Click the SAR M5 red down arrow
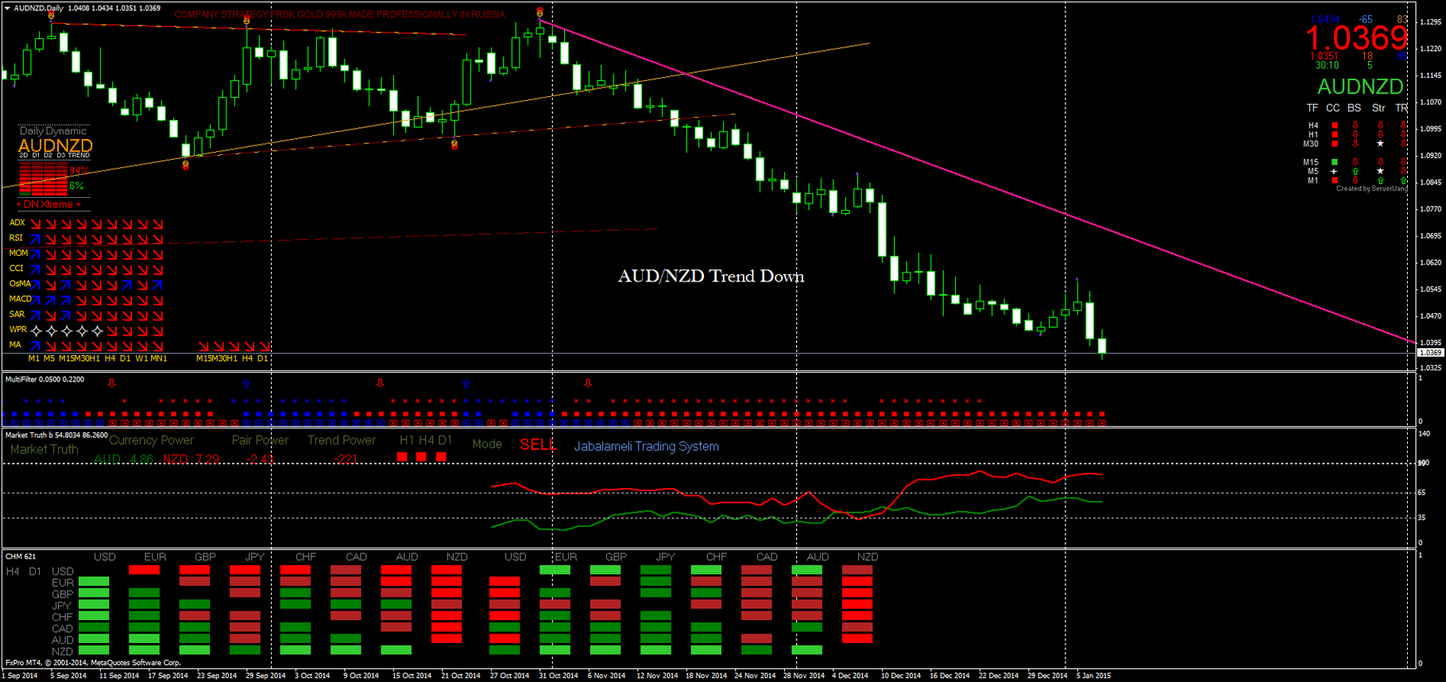The height and width of the screenshot is (682, 1446). pos(51,315)
